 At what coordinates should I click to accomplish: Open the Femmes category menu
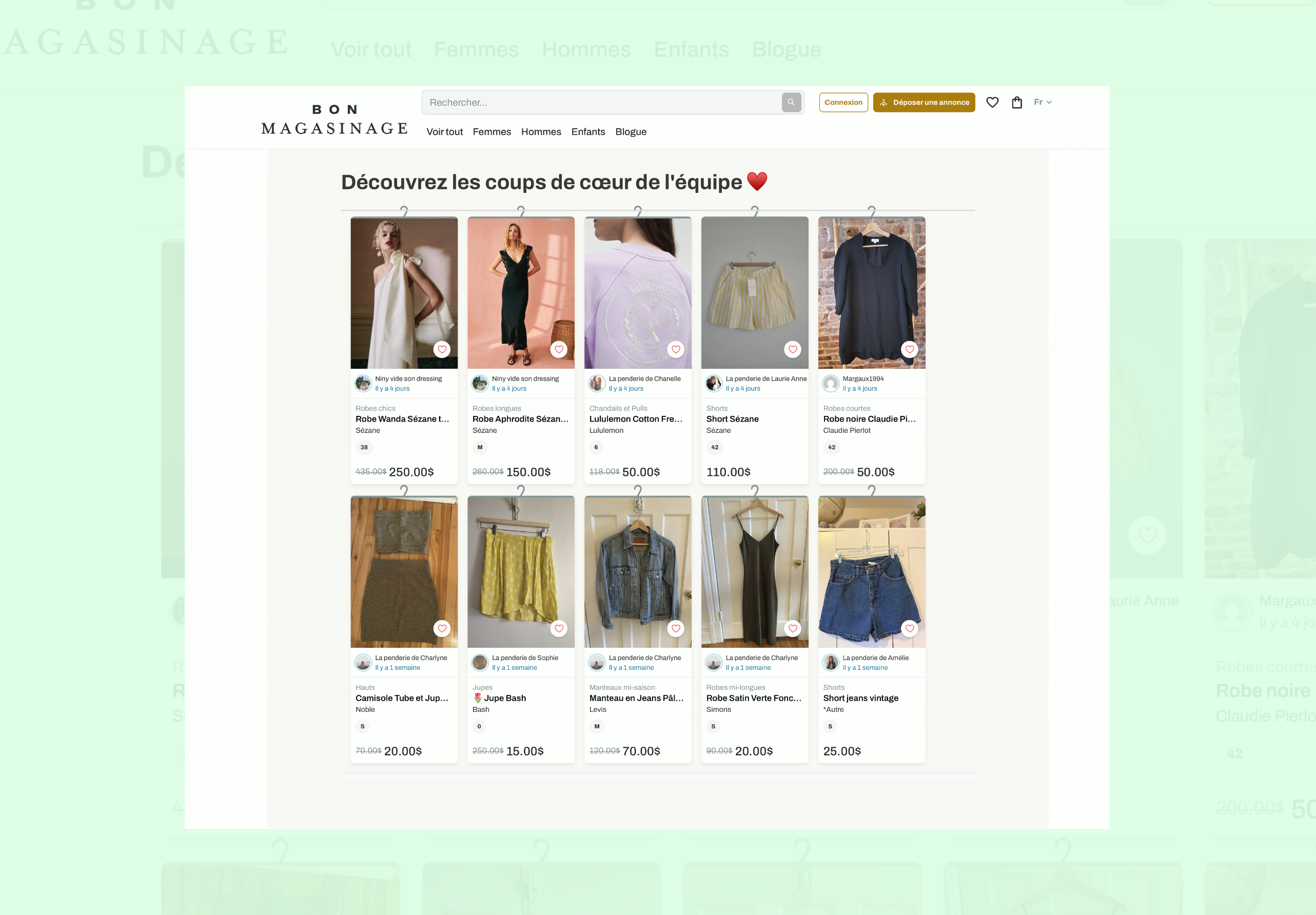tap(491, 132)
